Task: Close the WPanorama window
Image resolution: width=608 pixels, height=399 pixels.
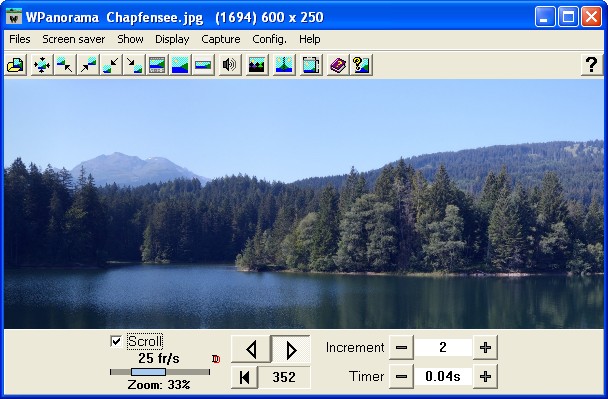Action: pyautogui.click(x=591, y=17)
